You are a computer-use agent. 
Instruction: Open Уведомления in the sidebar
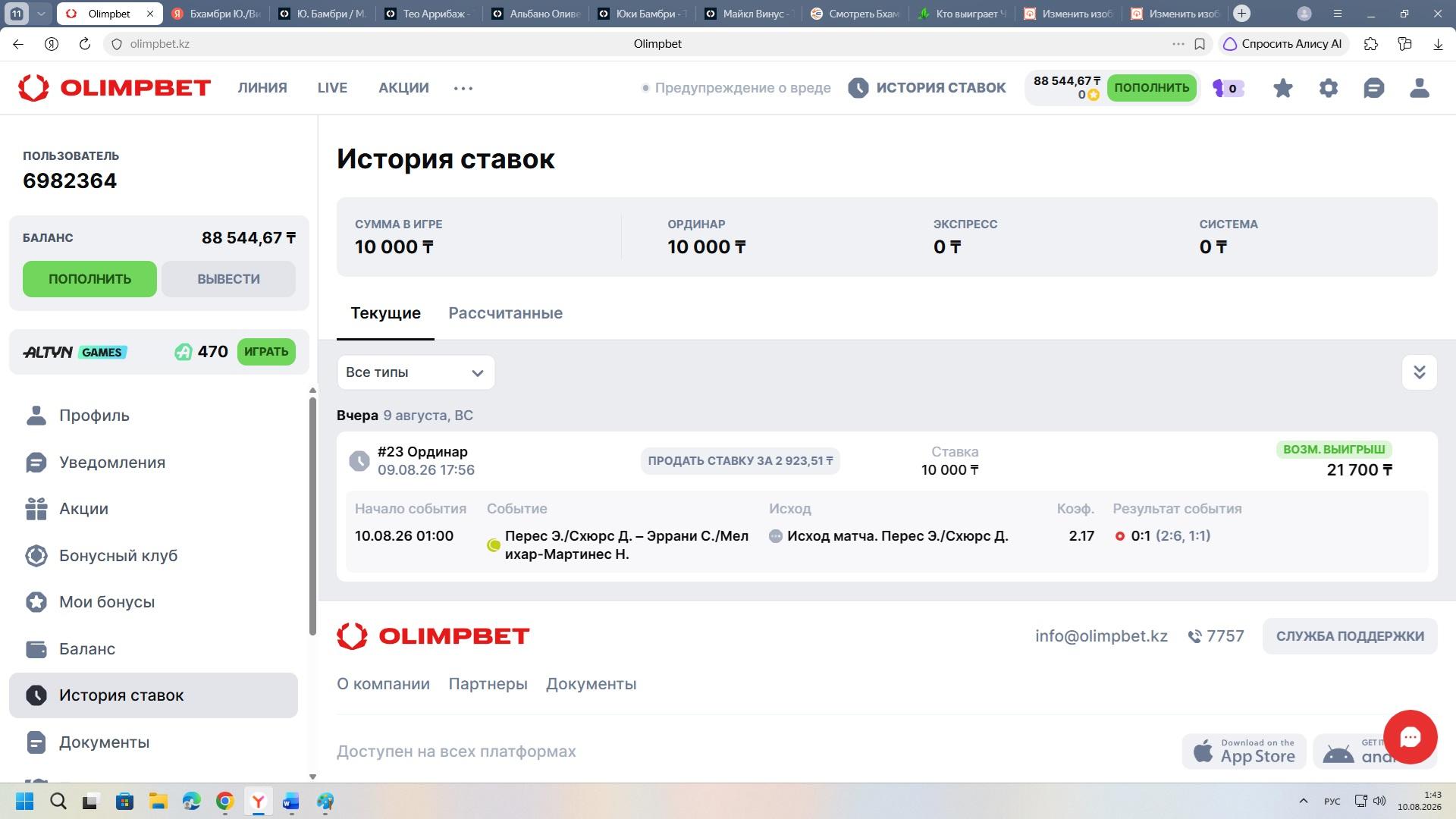153,463
